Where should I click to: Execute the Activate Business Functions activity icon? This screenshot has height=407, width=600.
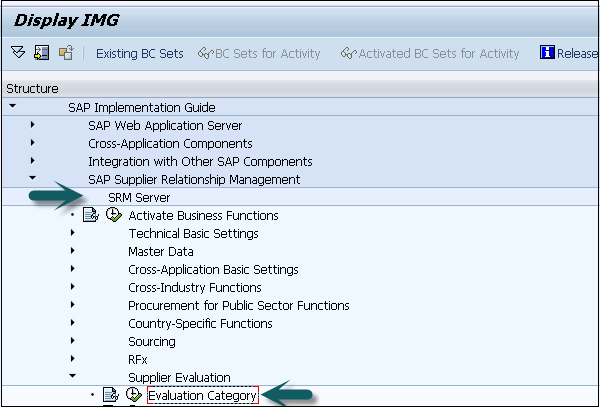(x=112, y=216)
